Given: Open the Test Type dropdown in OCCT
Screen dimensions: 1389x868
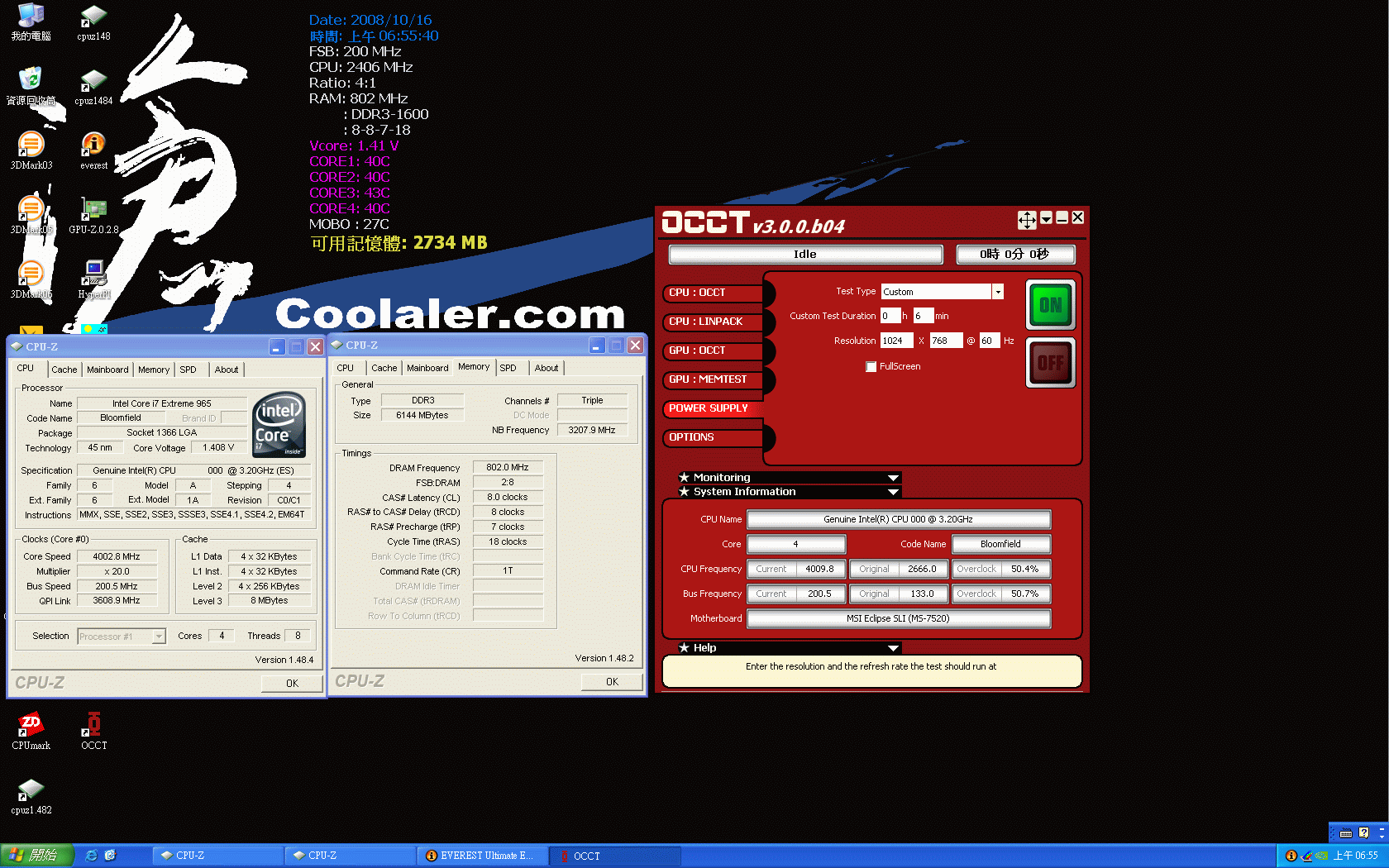Looking at the screenshot, I should coord(998,292).
